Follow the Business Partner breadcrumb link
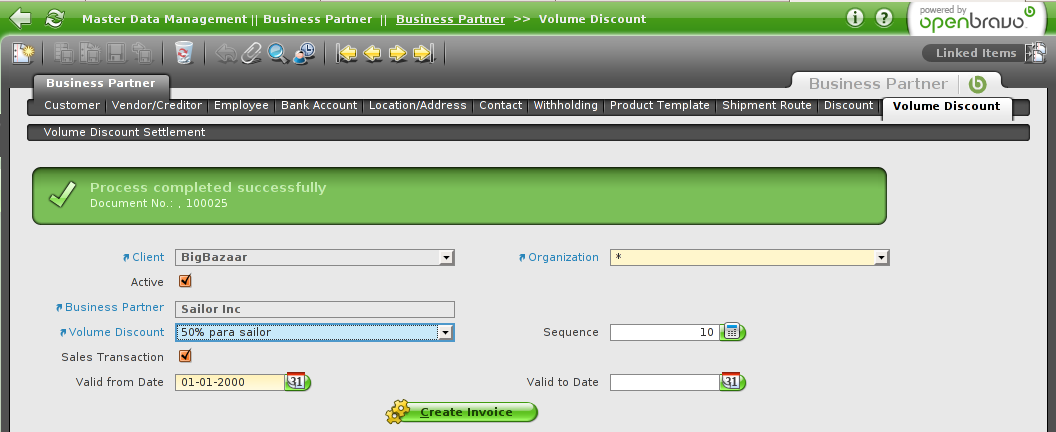The height and width of the screenshot is (432, 1056). 451,19
